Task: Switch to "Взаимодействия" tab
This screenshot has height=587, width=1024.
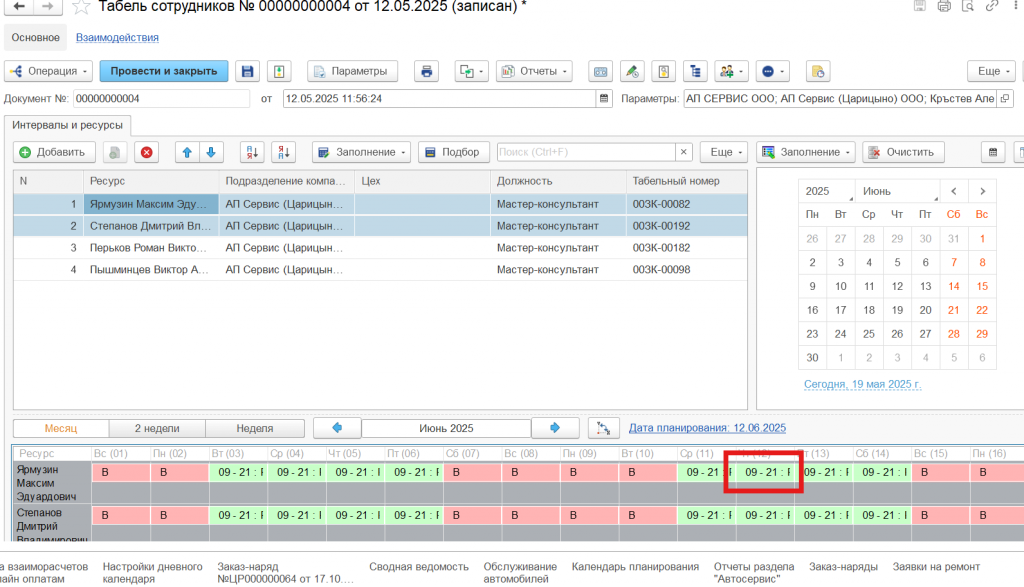Action: click(x=117, y=38)
